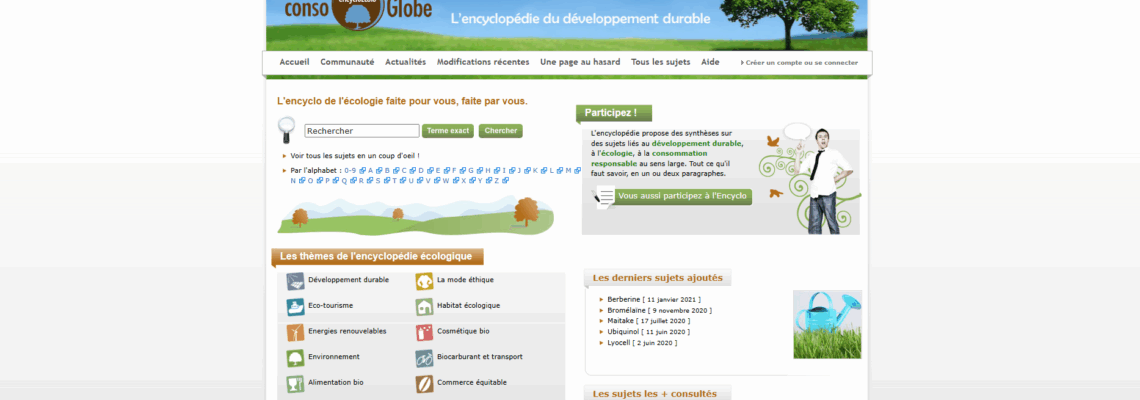1140x400 pixels.
Task: Open the Biocarburant et transport icon
Action: pos(424,358)
